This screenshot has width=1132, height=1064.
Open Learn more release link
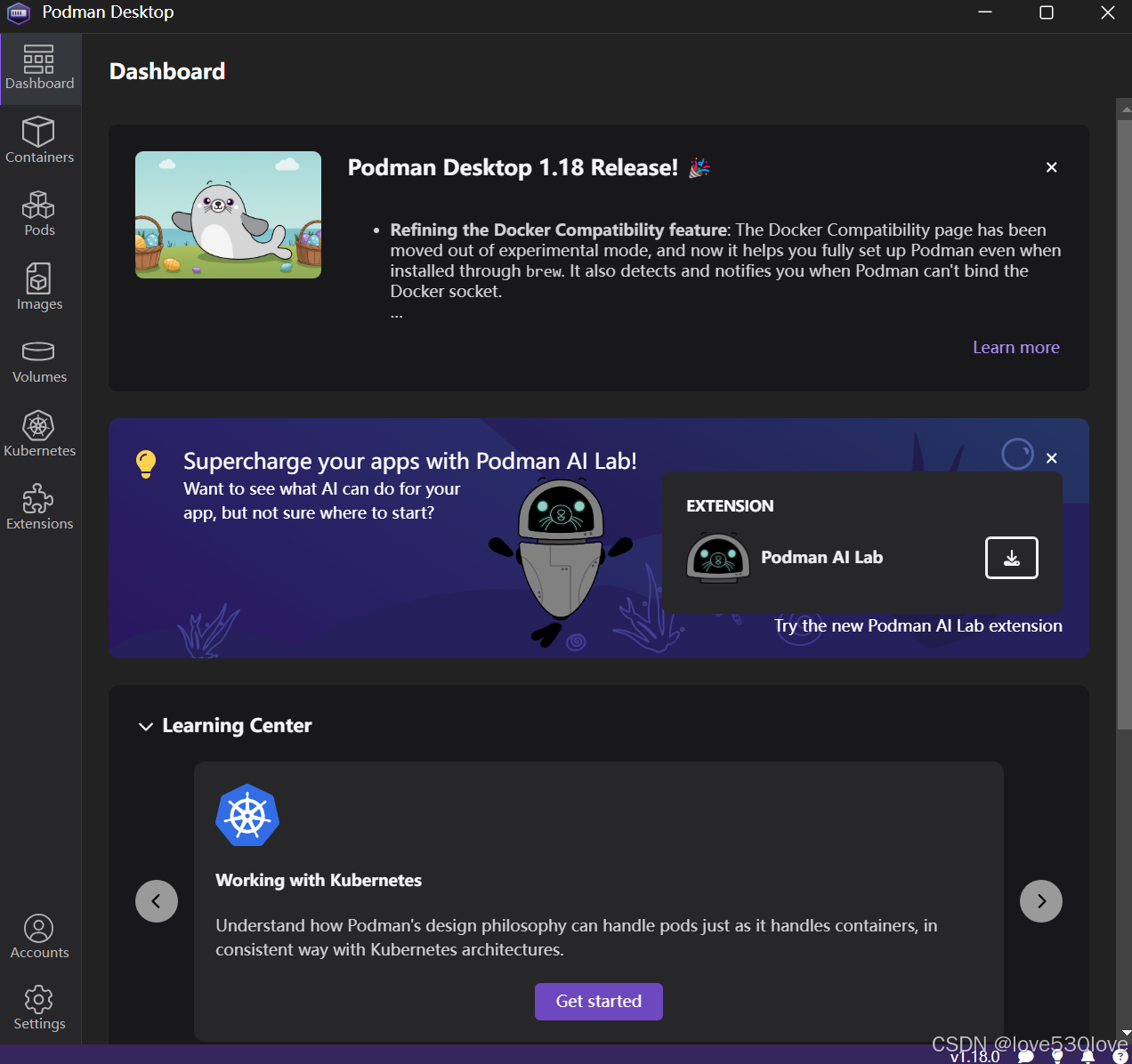[1016, 347]
